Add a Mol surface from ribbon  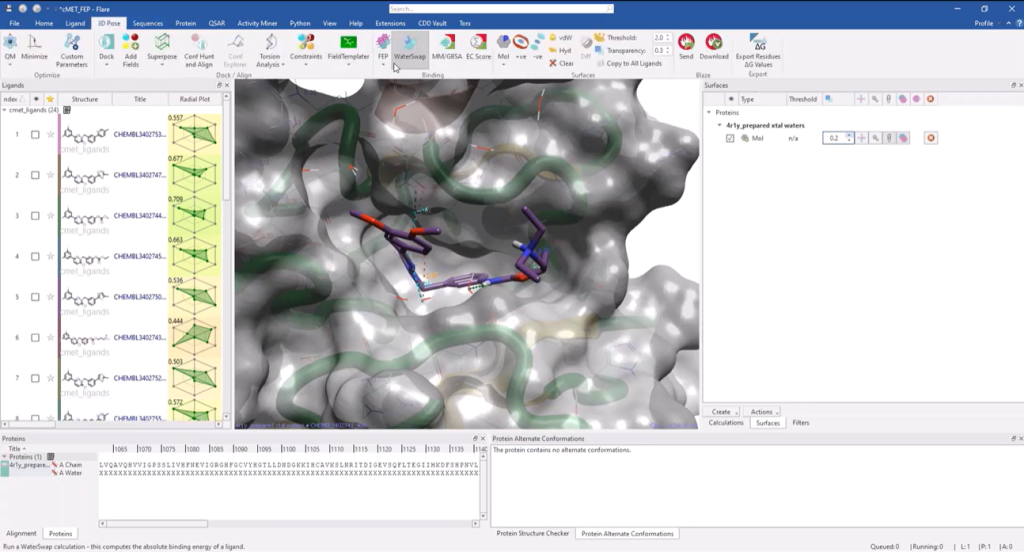point(503,47)
